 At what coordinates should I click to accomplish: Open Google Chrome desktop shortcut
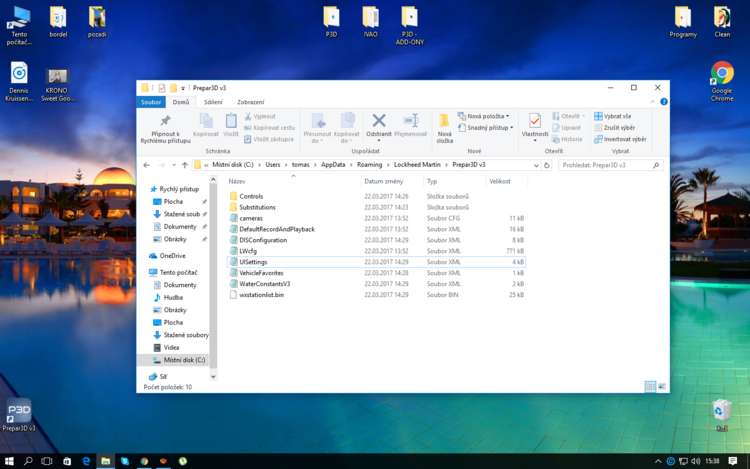[722, 81]
